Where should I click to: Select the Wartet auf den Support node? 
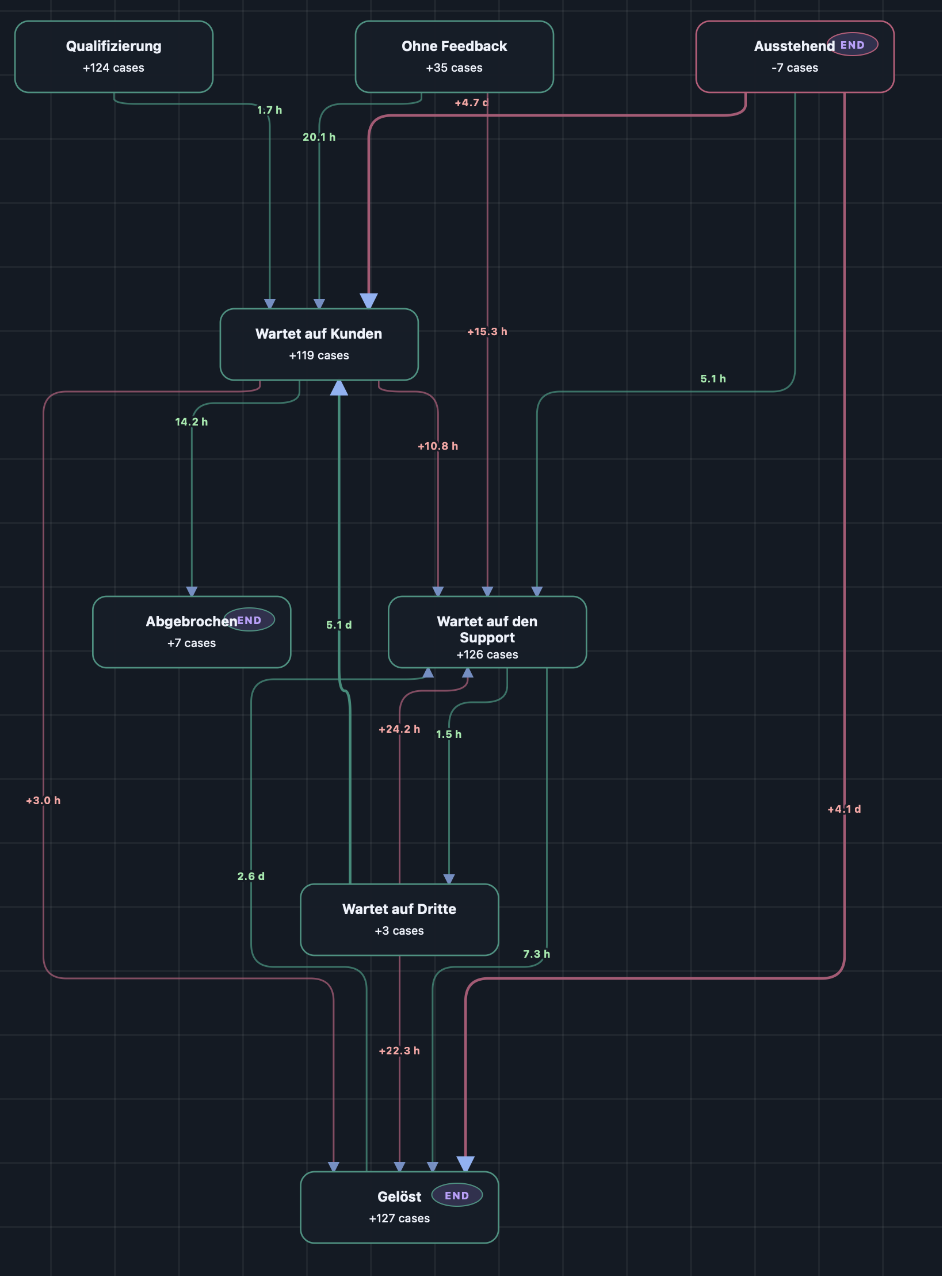(x=487, y=632)
